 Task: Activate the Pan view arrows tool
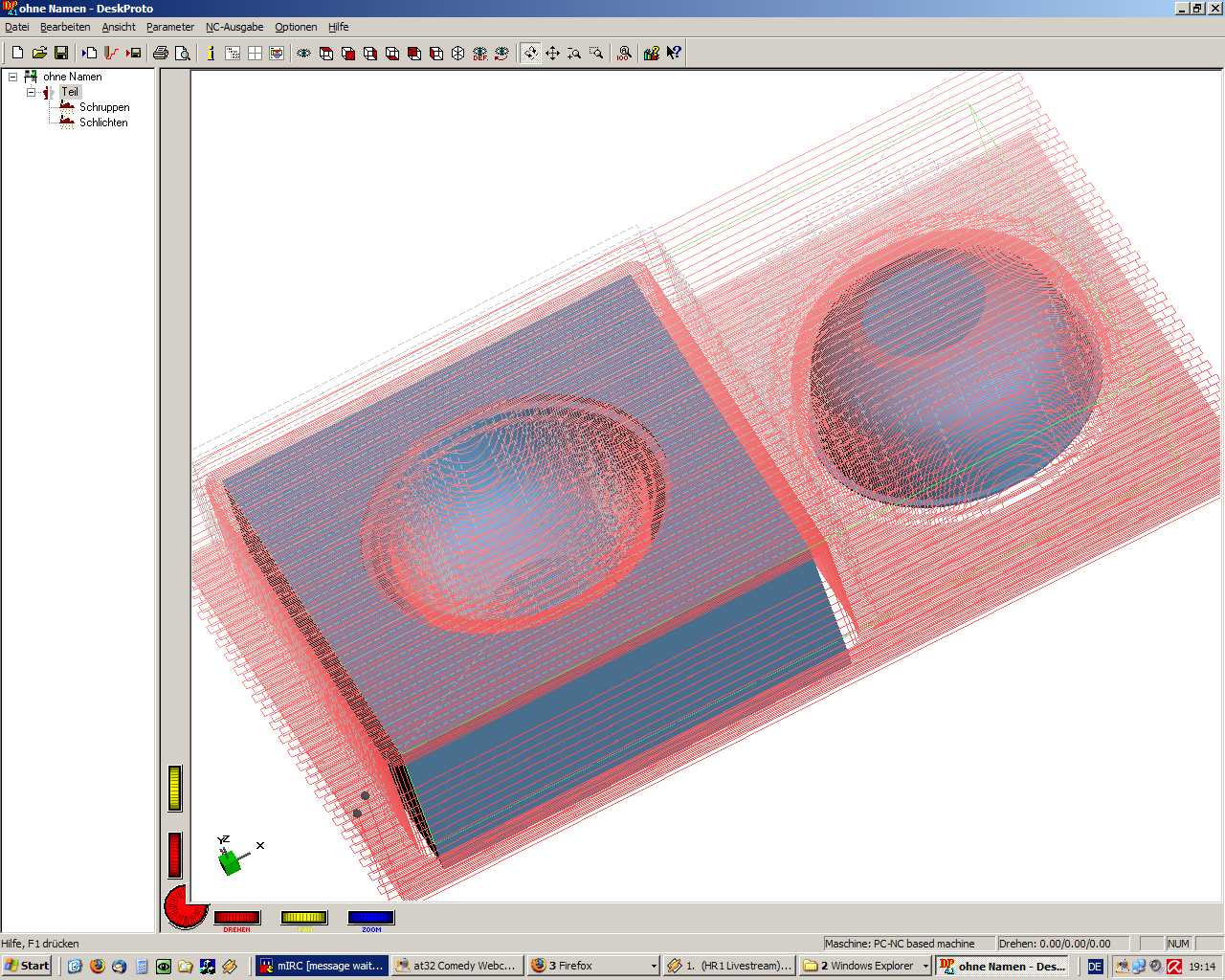coord(552,54)
